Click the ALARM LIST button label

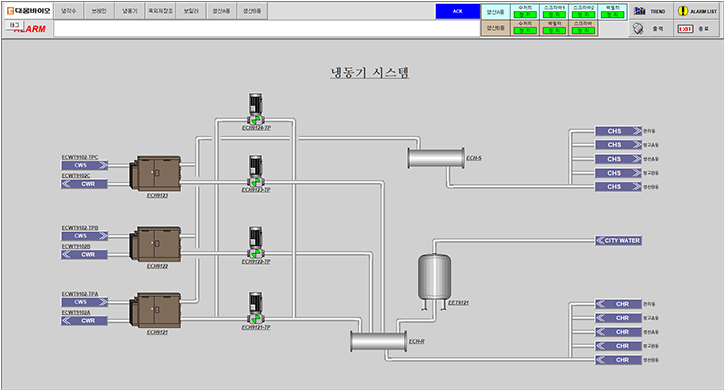(x=704, y=11)
